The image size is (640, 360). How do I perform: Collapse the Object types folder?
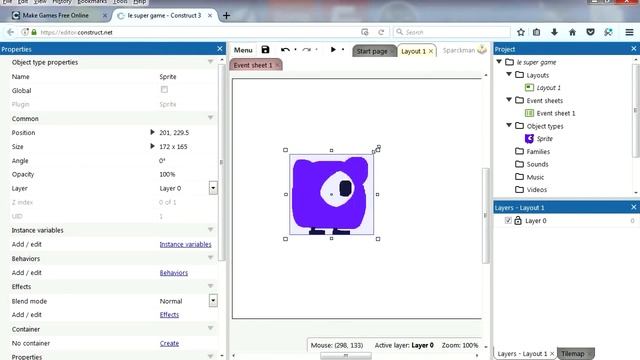509,125
